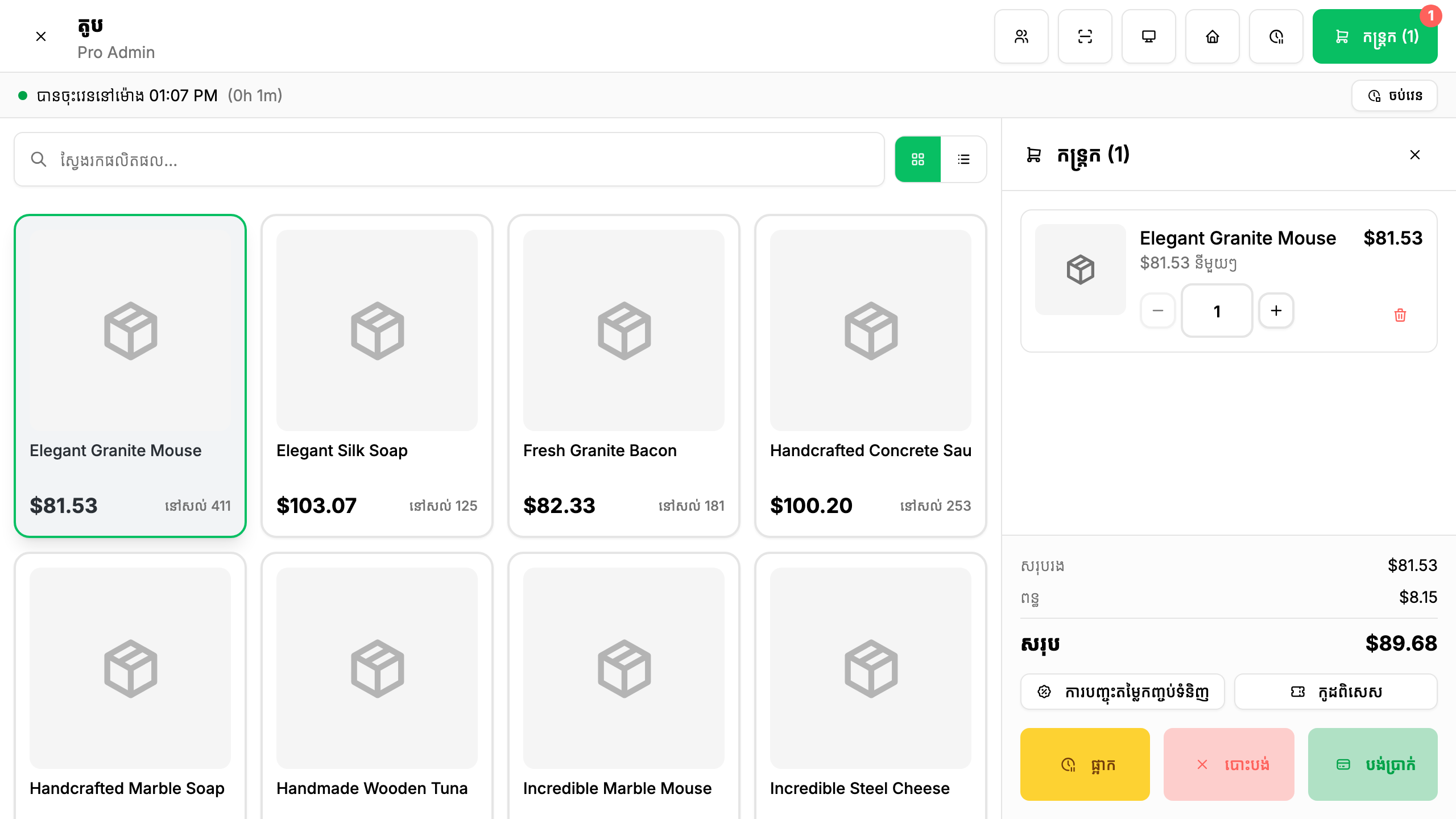Click the barcode scanner icon
The height and width of the screenshot is (819, 1456).
click(1085, 36)
